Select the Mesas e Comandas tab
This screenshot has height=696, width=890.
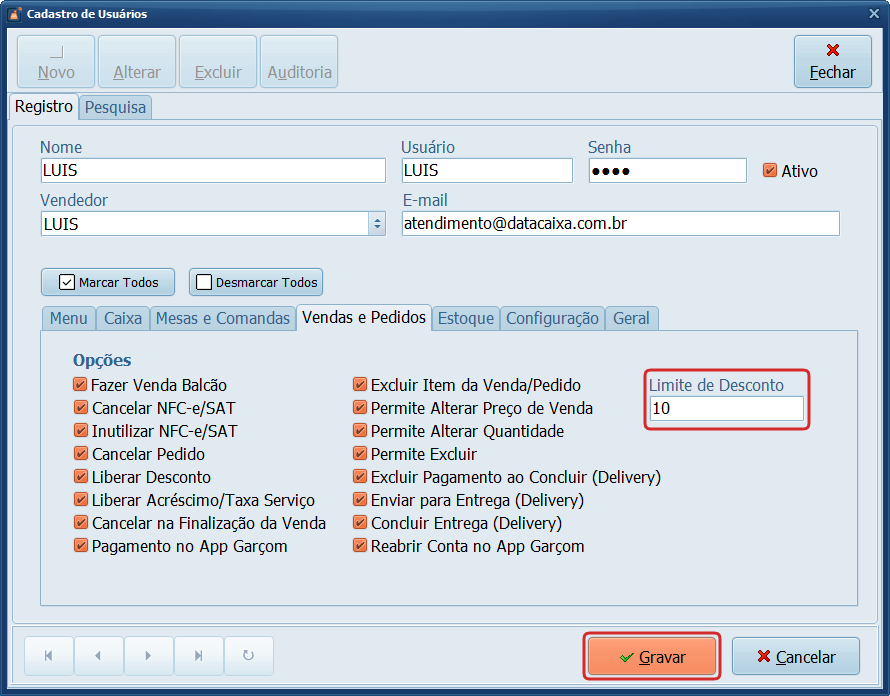(221, 318)
